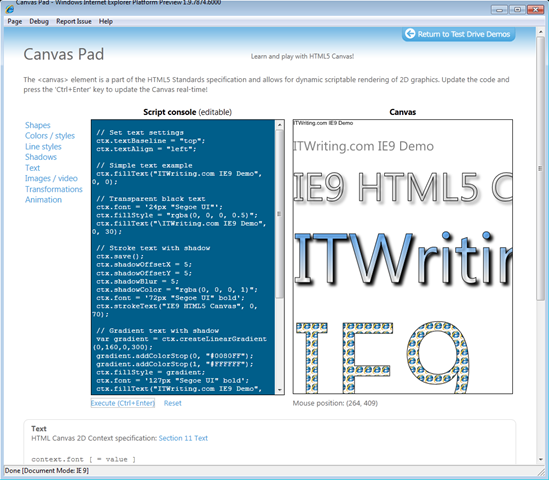Click the script console scroll up arrow
The width and height of the screenshot is (549, 480).
coord(279,124)
